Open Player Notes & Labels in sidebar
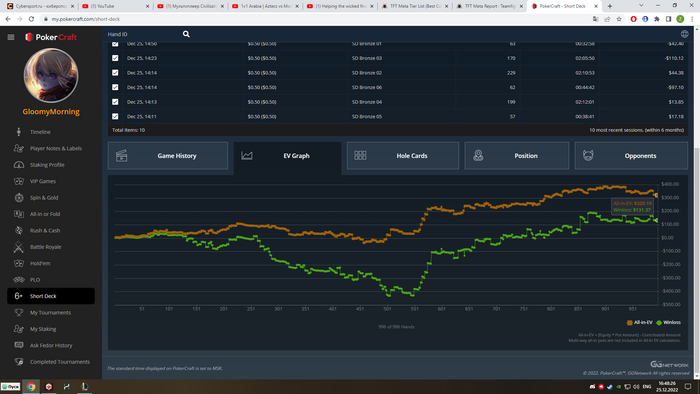The image size is (700, 394). (56, 149)
